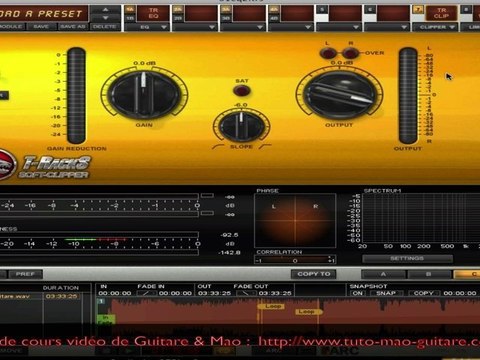Select chain slot 2B

(178, 18)
